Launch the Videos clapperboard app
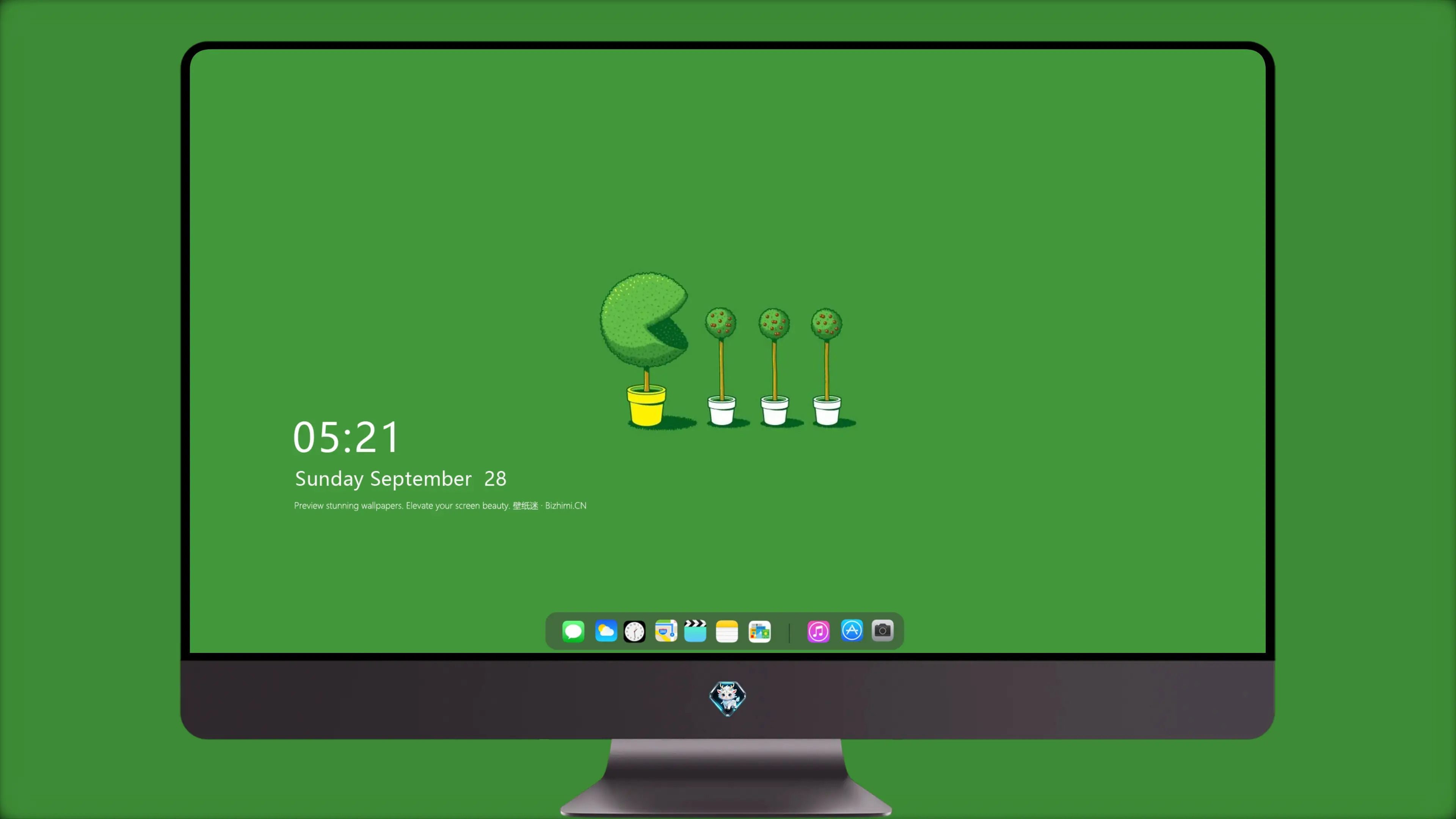Viewport: 1456px width, 819px height. click(695, 631)
